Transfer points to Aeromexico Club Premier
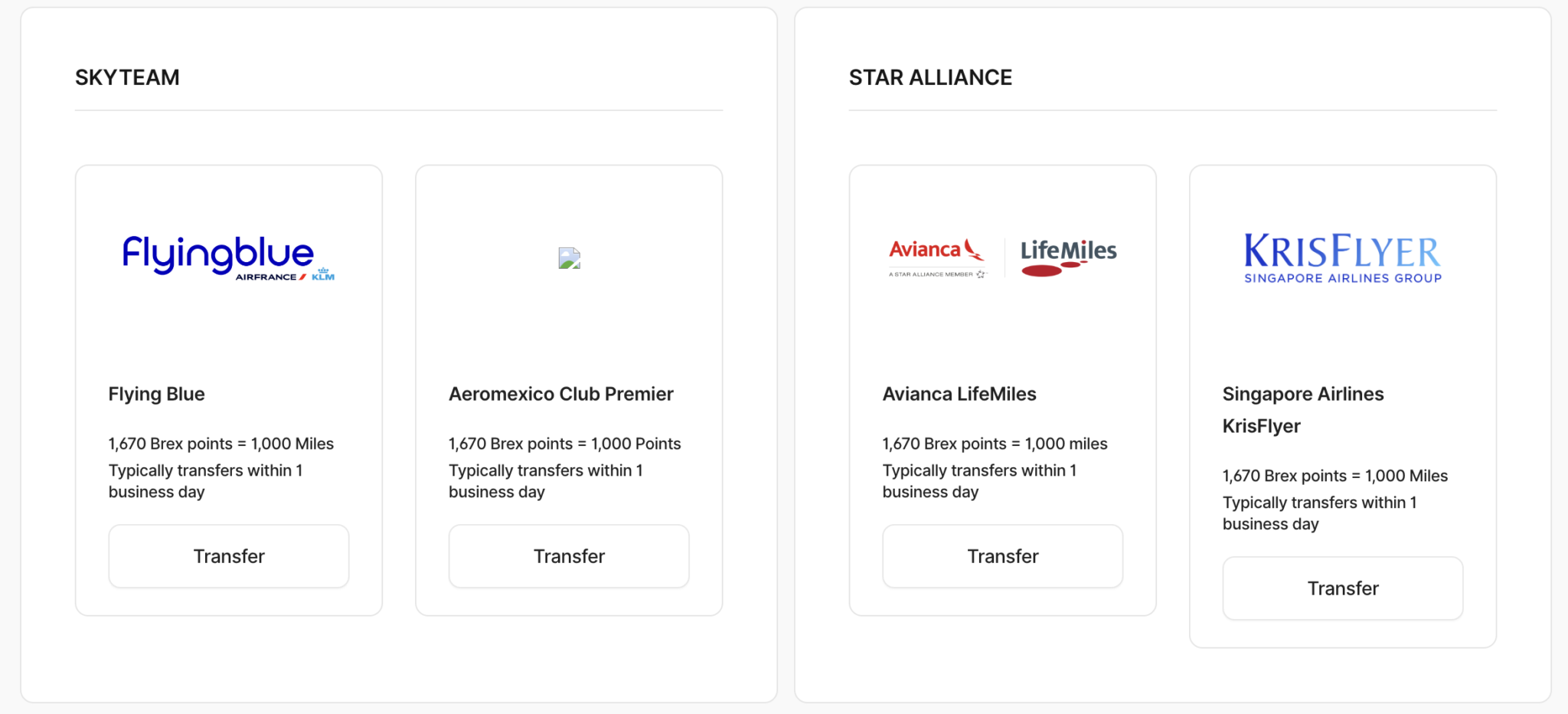The height and width of the screenshot is (714, 1568). coord(569,556)
